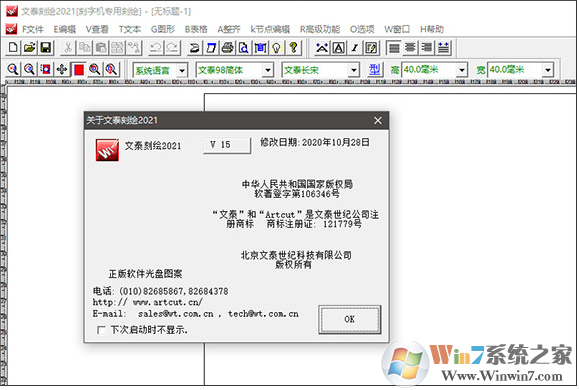Open the k节点编辑 menu
The height and width of the screenshot is (390, 579).
tap(270, 29)
